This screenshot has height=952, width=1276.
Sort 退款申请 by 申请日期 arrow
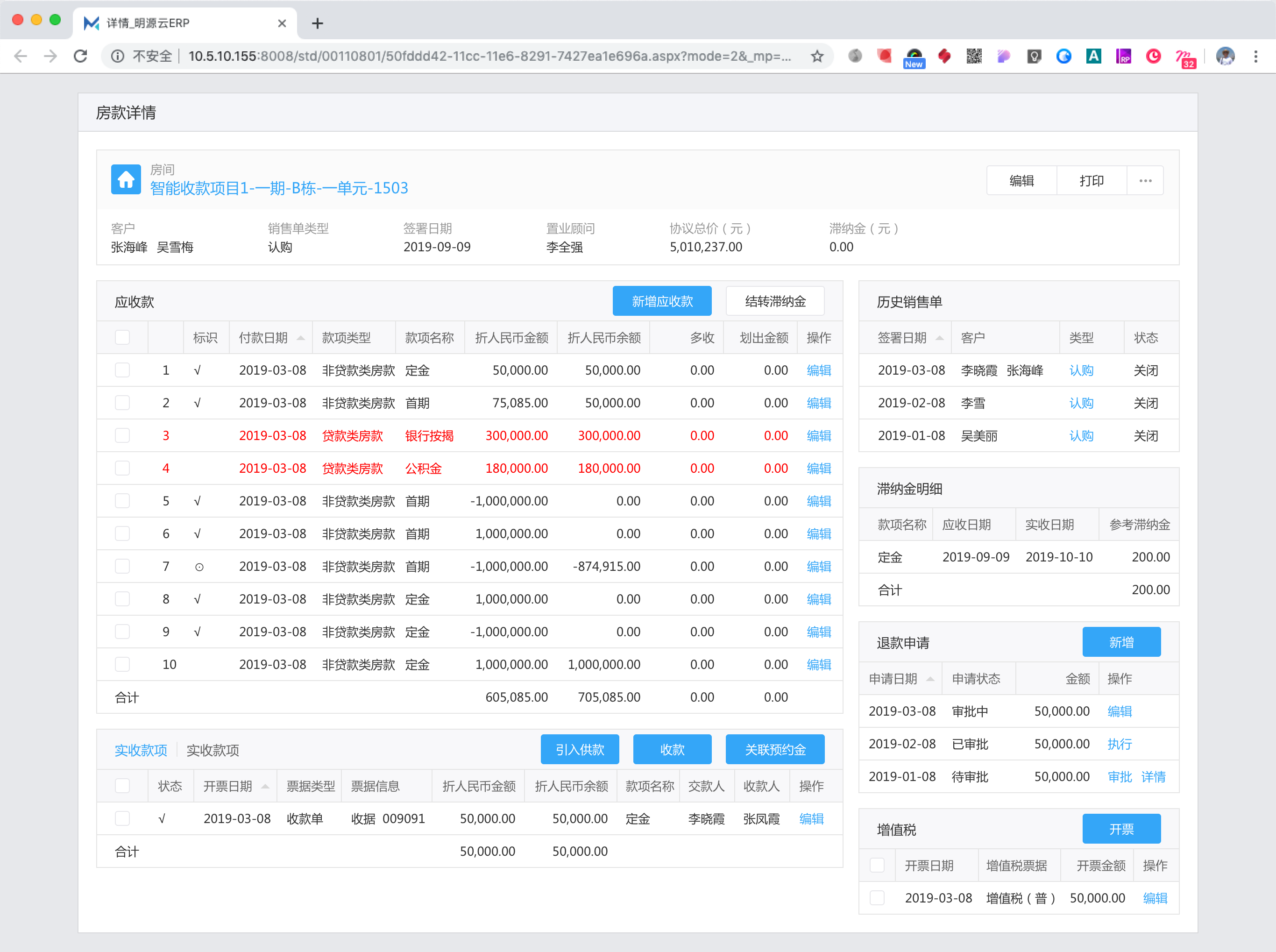click(930, 679)
